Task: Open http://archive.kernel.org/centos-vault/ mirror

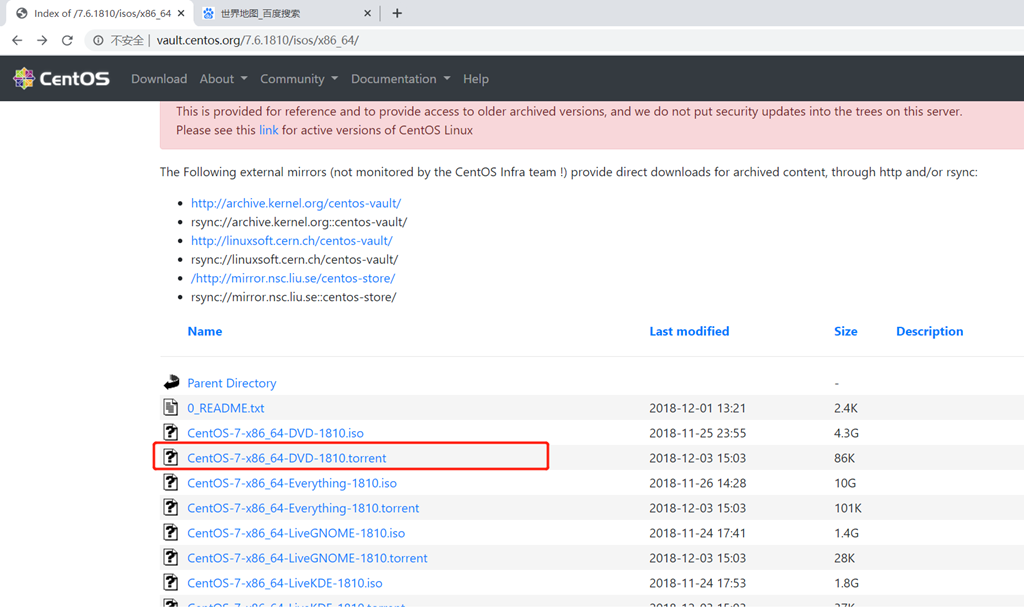Action: click(296, 203)
